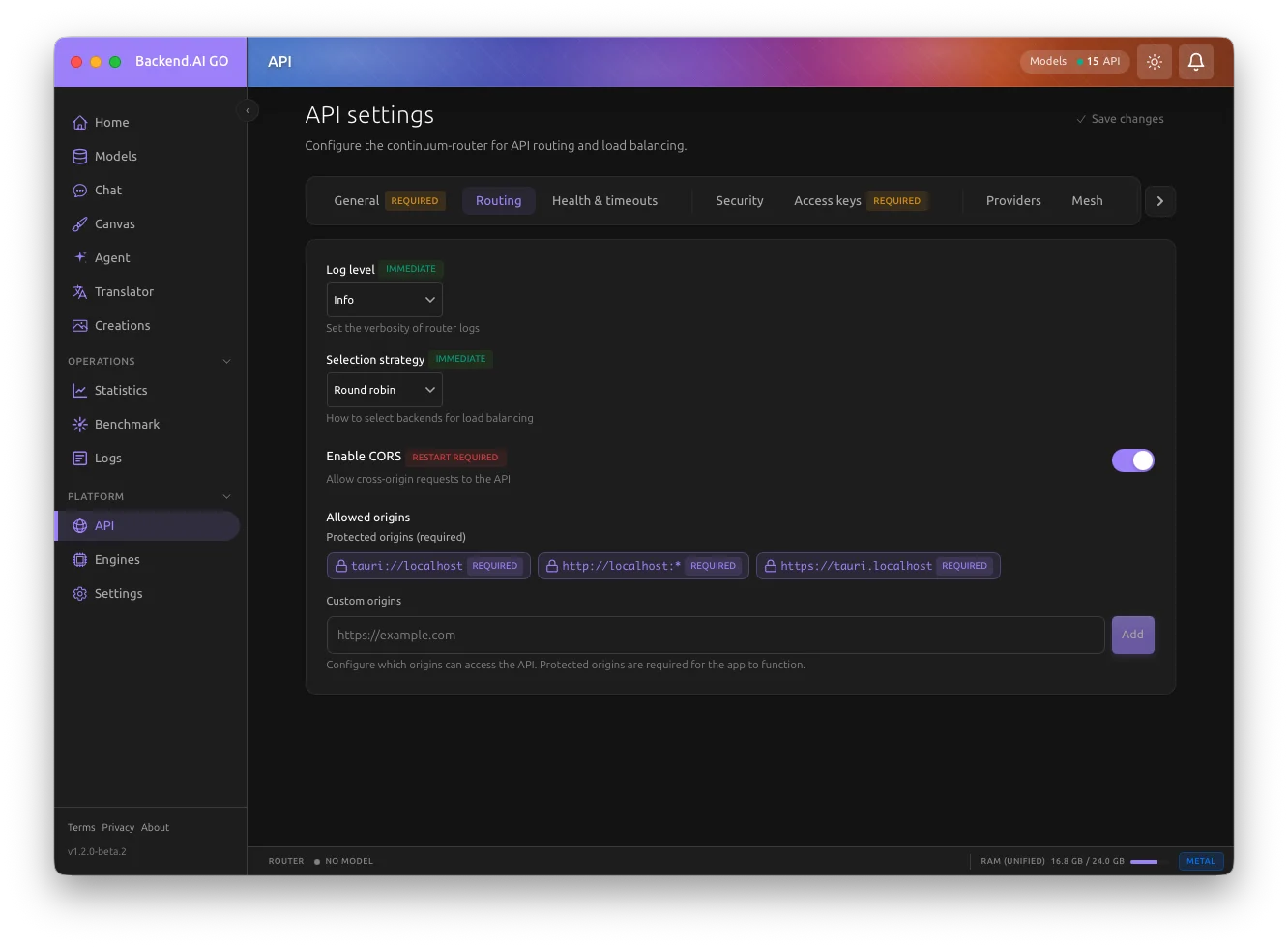Switch to Health & timeouts tab

(x=604, y=200)
